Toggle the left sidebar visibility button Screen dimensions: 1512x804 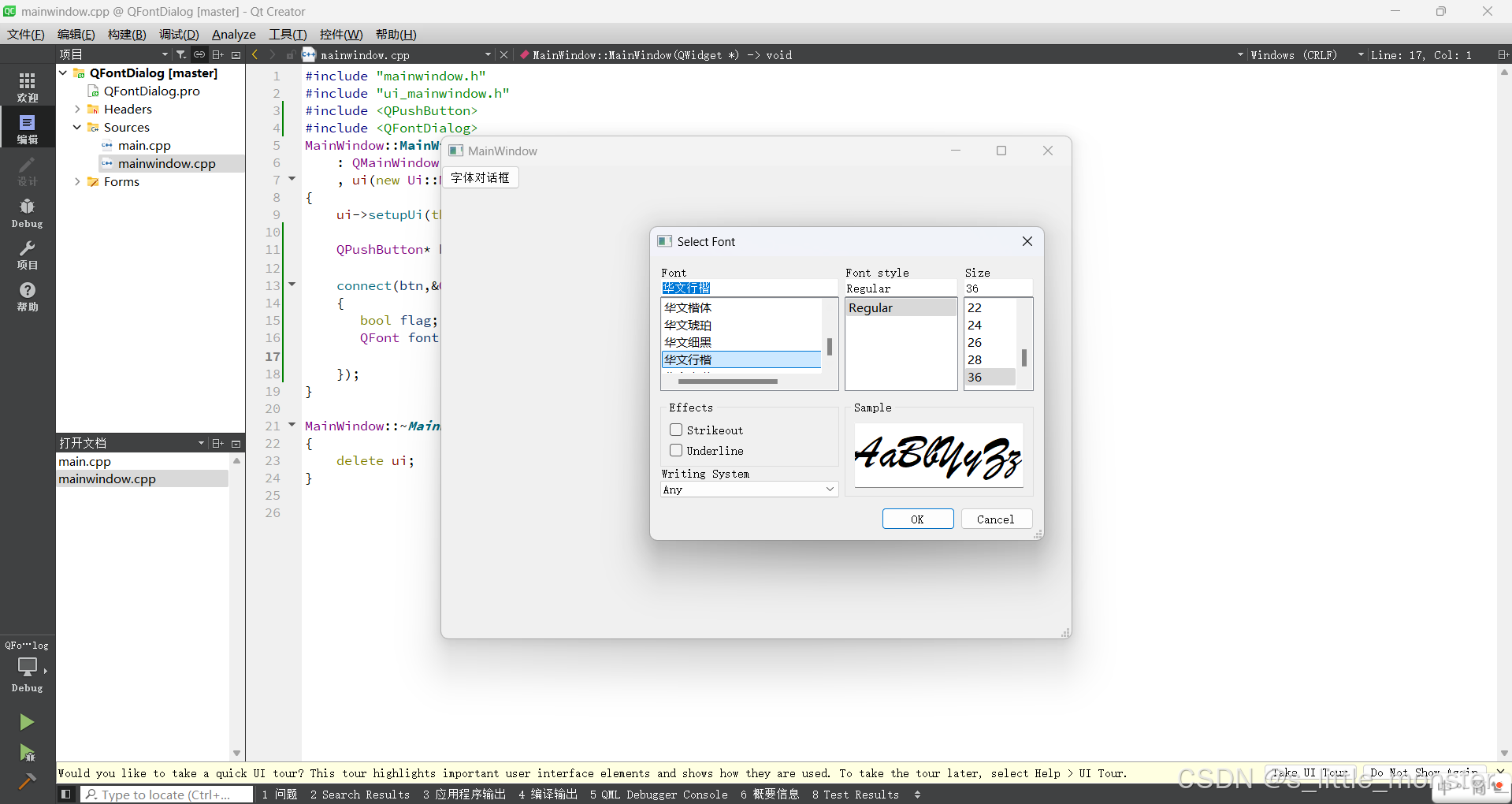[x=66, y=795]
